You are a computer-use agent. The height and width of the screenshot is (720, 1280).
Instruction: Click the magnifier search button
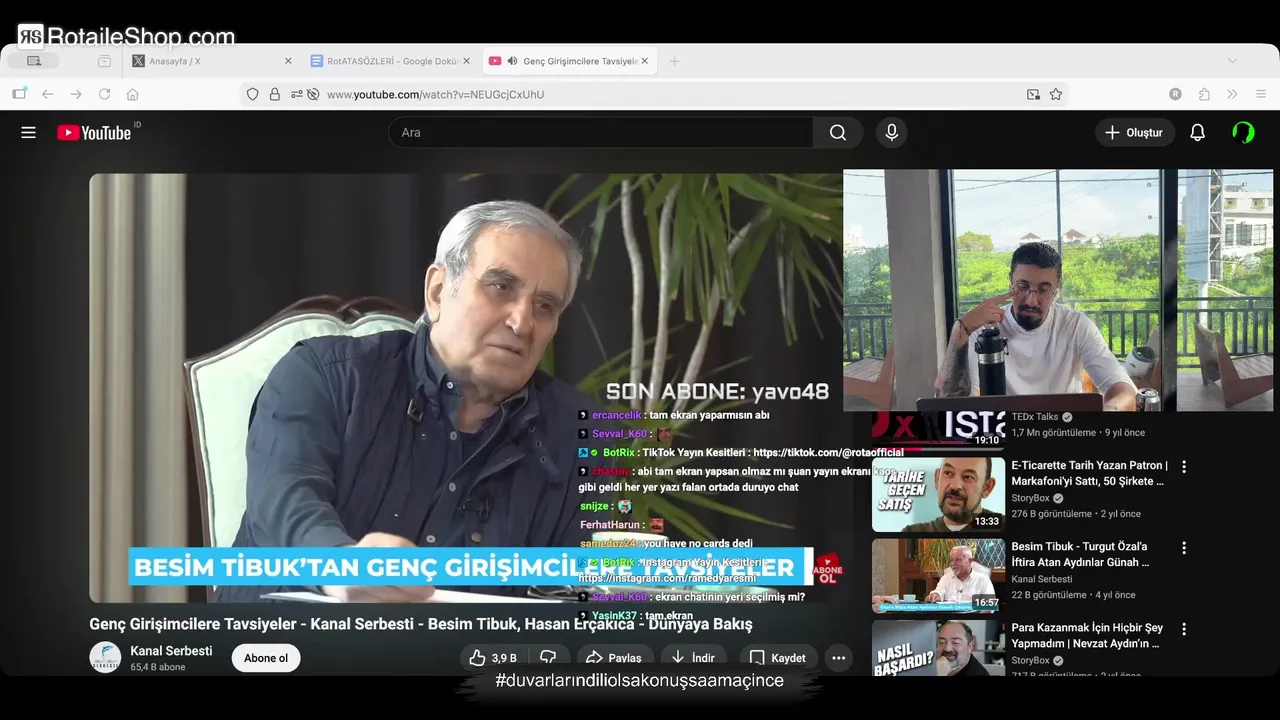(838, 132)
